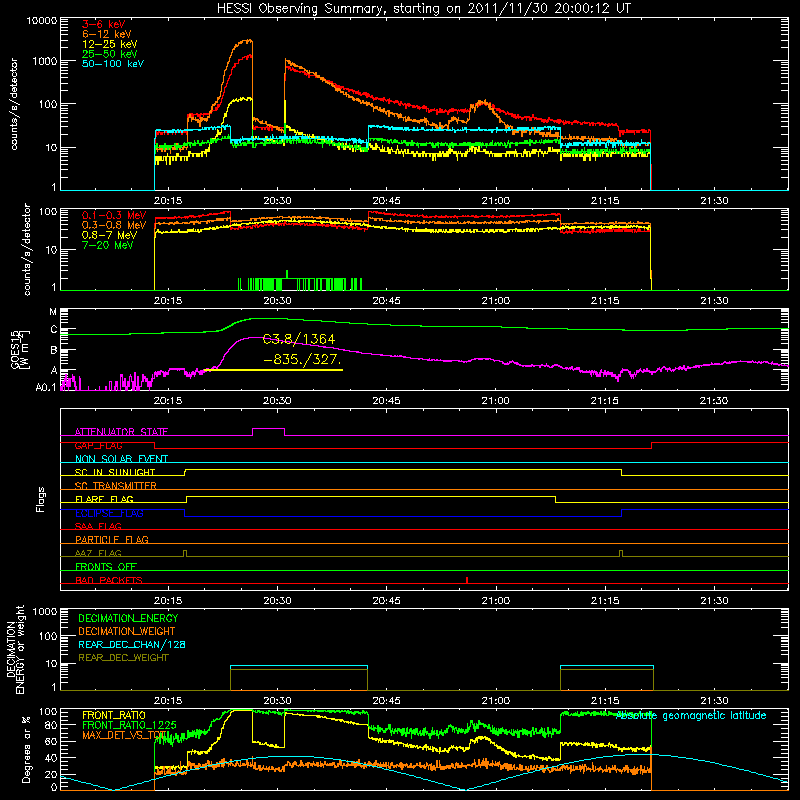Click the yellow flare duration bar in GOES panel

click(x=273, y=370)
